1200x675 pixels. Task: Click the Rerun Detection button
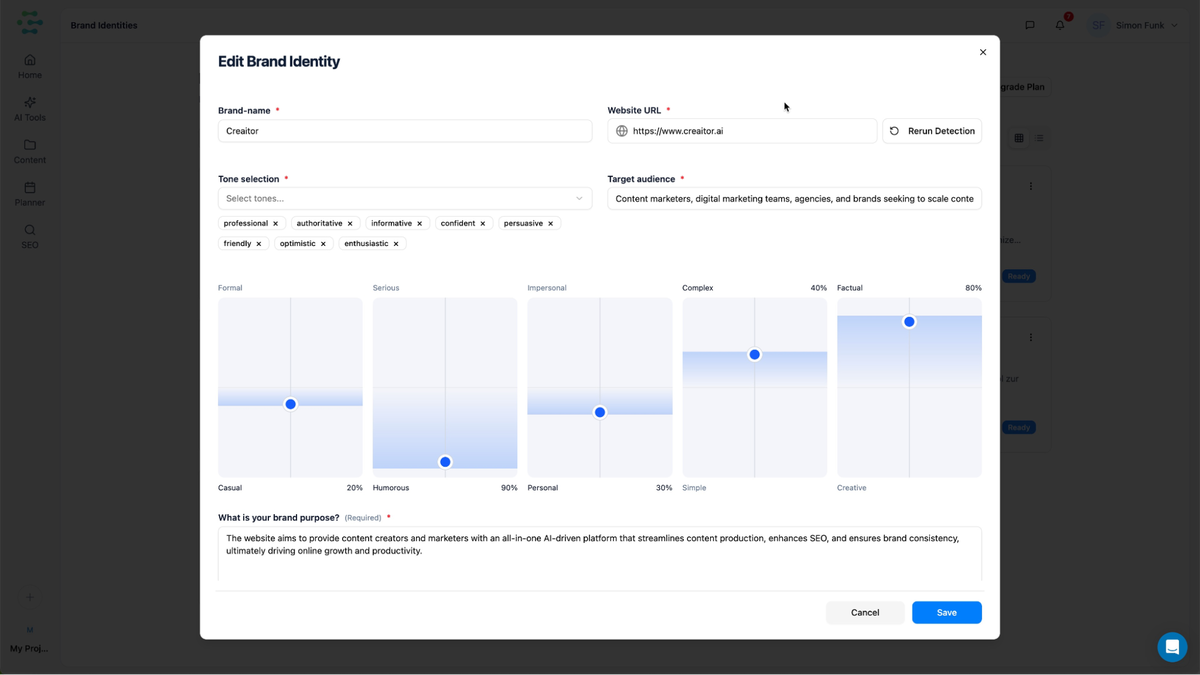coord(932,131)
